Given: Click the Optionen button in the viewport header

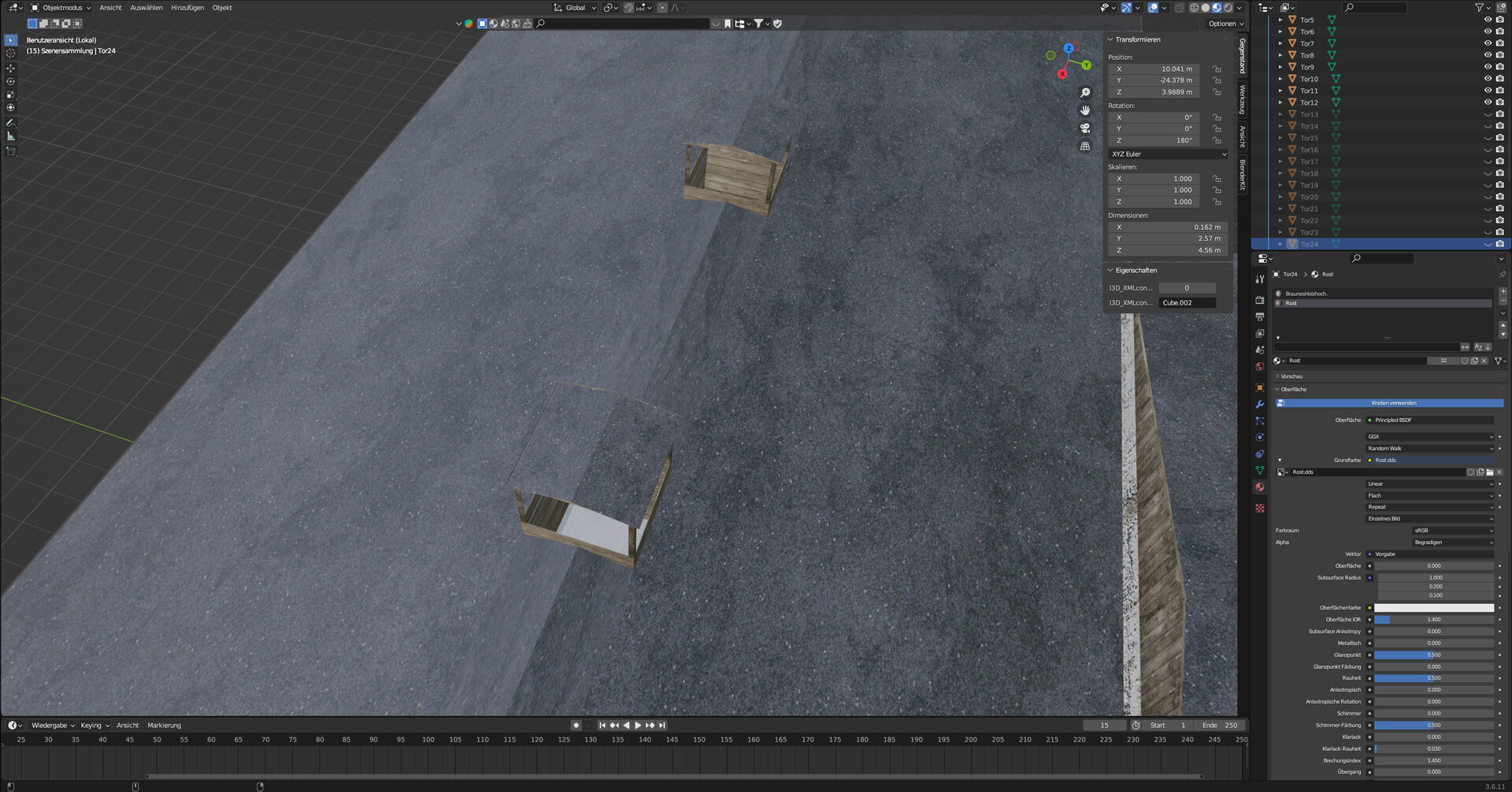Looking at the screenshot, I should [1225, 24].
